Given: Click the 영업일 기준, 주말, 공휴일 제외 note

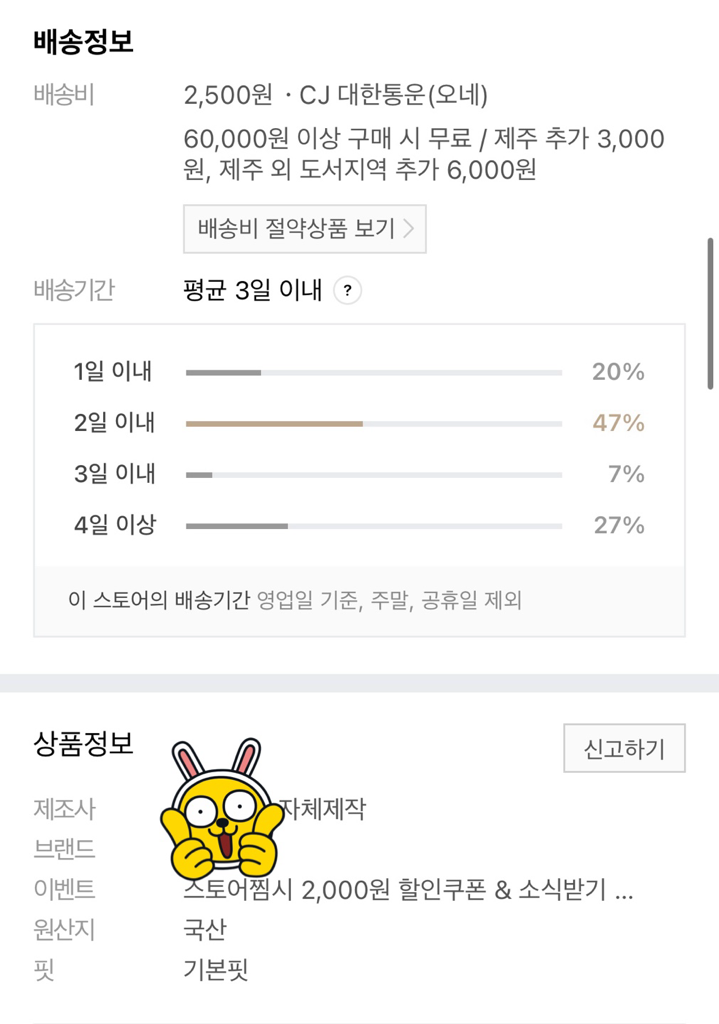Looking at the screenshot, I should 389,600.
